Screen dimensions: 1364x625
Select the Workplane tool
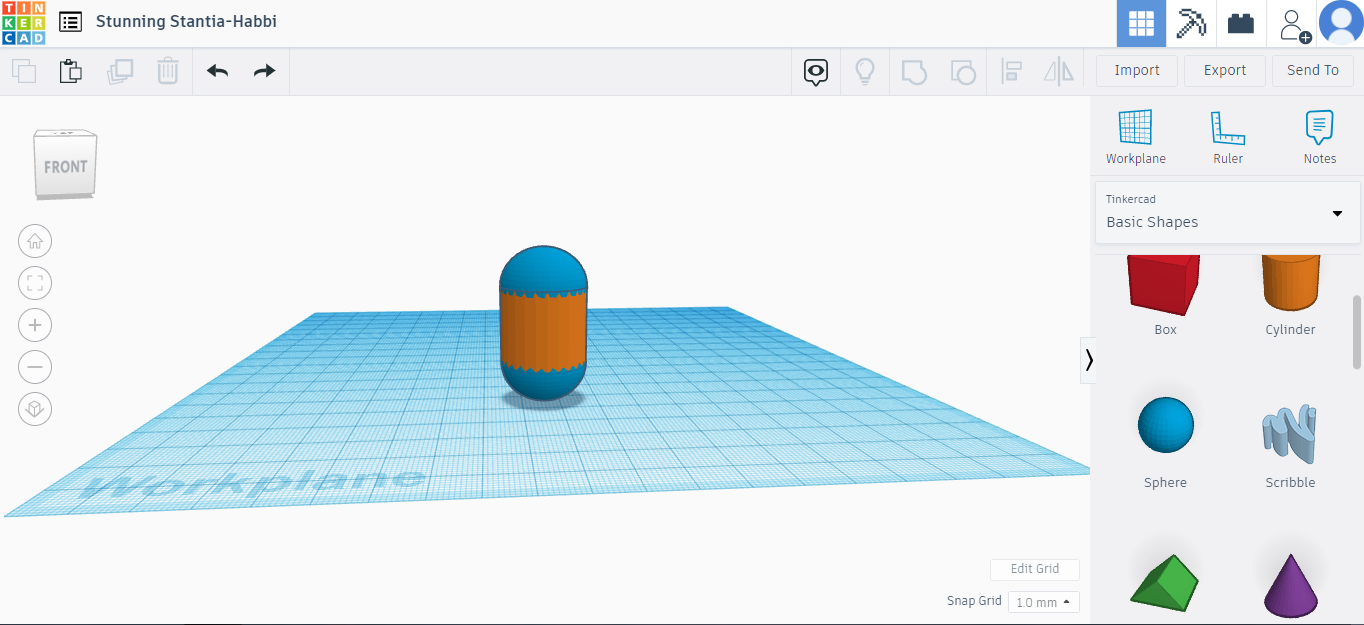point(1136,137)
